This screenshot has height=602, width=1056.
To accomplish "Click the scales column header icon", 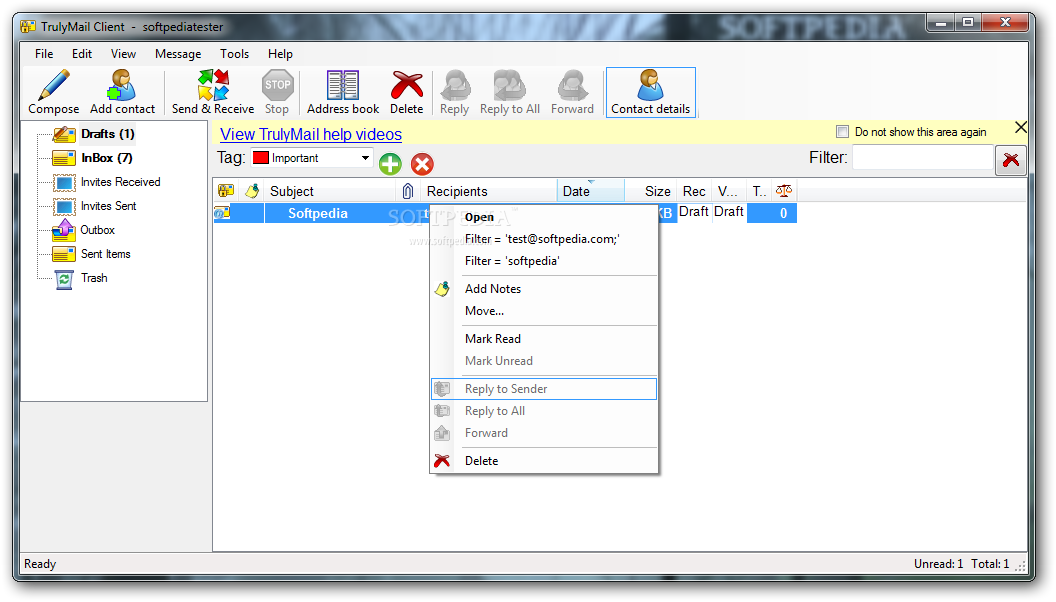I will coord(783,191).
